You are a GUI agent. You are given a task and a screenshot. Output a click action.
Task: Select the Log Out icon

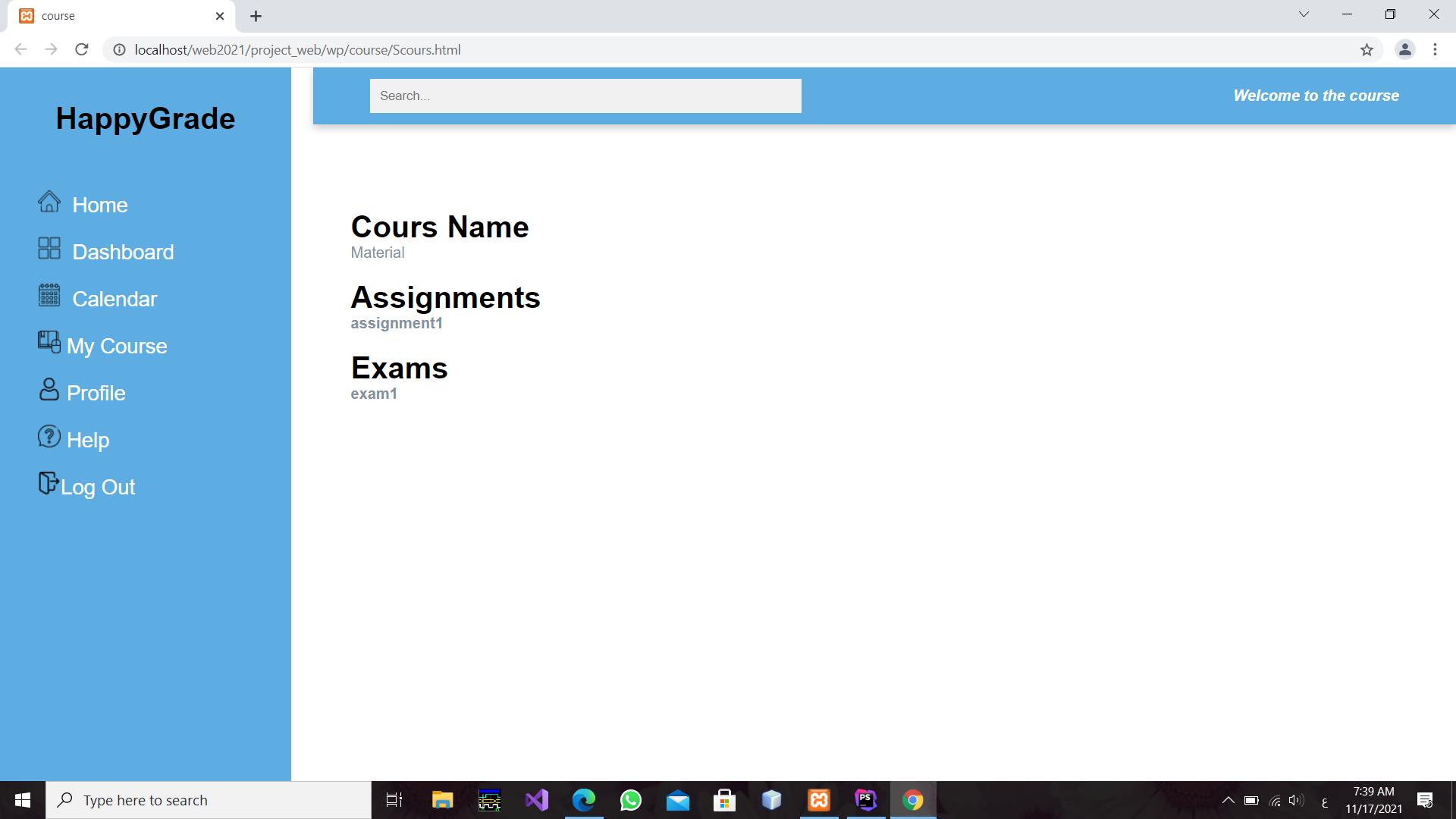(x=47, y=483)
